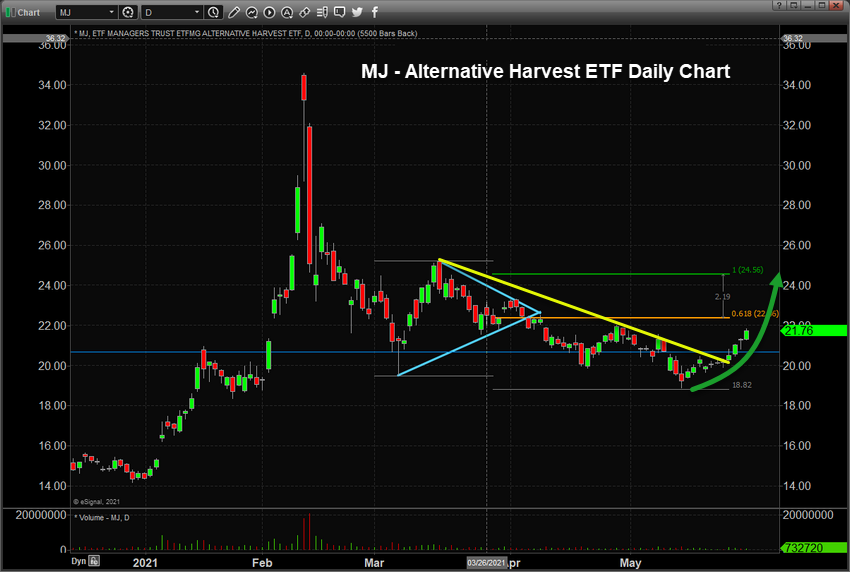Share chart via Twitter icon
The image size is (850, 572).
[x=357, y=12]
